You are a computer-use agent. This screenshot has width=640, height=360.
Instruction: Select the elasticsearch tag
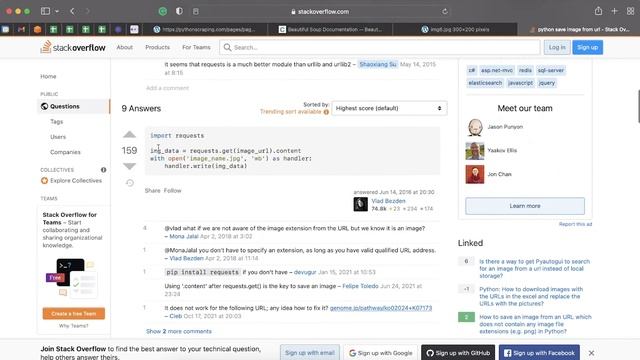point(485,83)
